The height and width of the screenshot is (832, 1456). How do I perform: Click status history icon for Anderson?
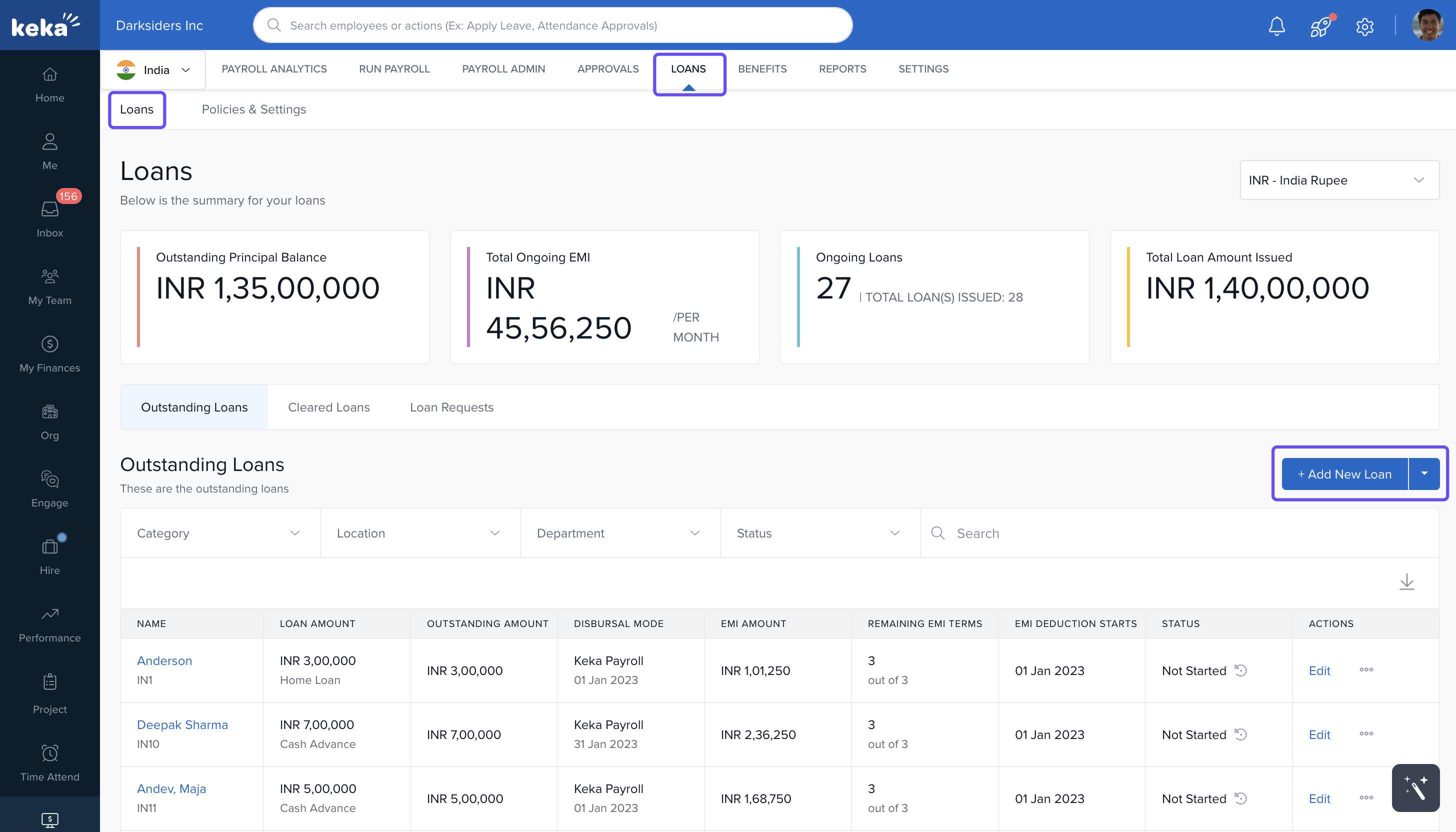click(1240, 669)
